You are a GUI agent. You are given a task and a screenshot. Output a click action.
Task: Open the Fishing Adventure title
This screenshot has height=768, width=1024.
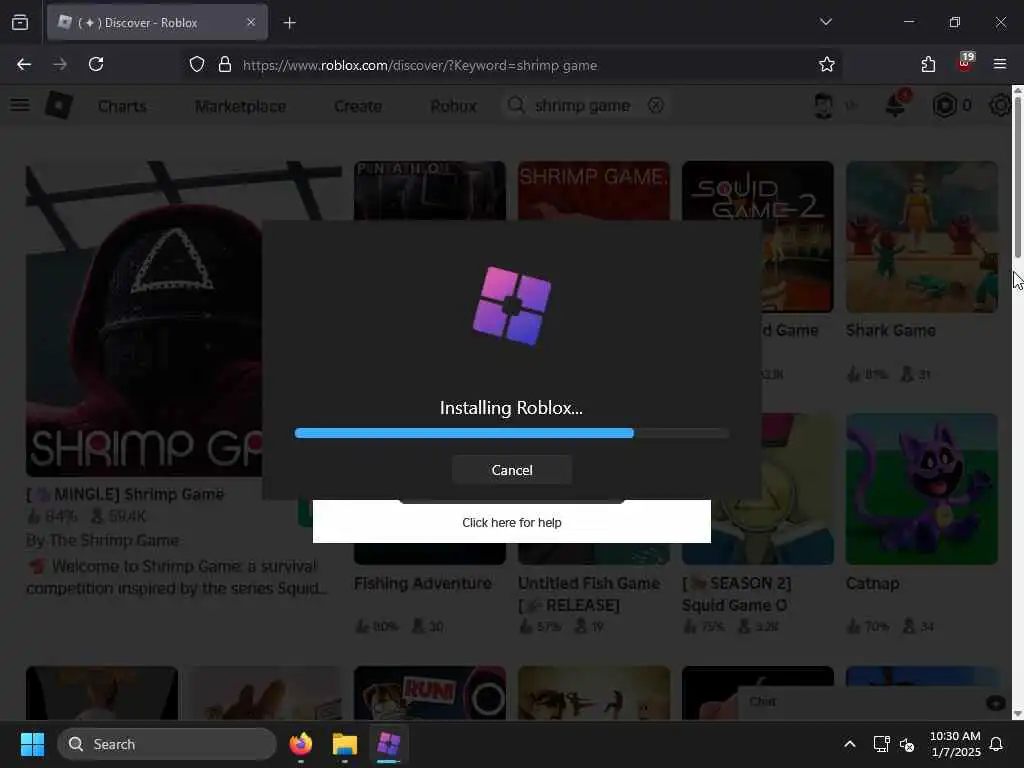[423, 583]
